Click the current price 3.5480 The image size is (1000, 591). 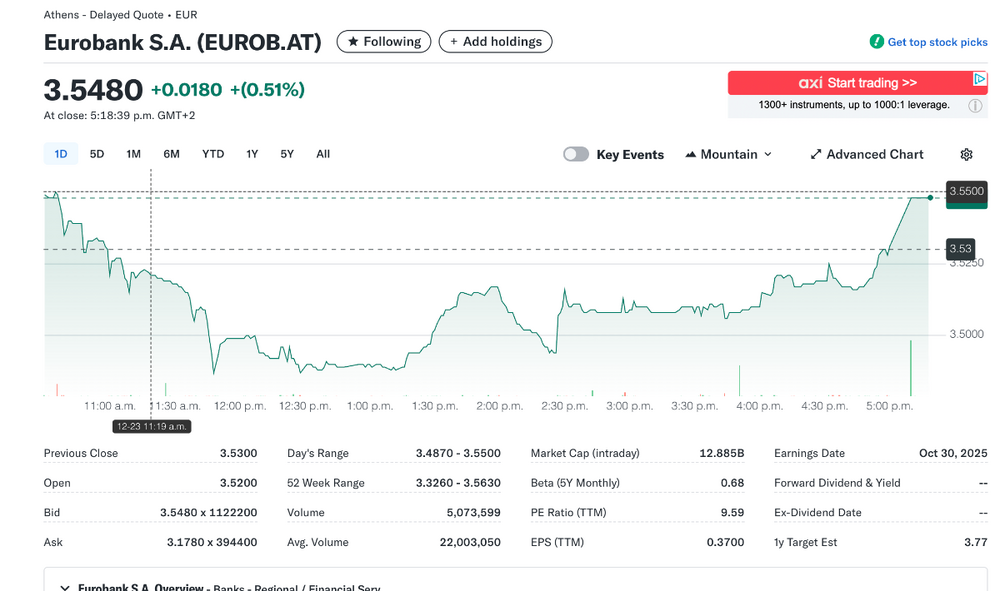point(93,90)
